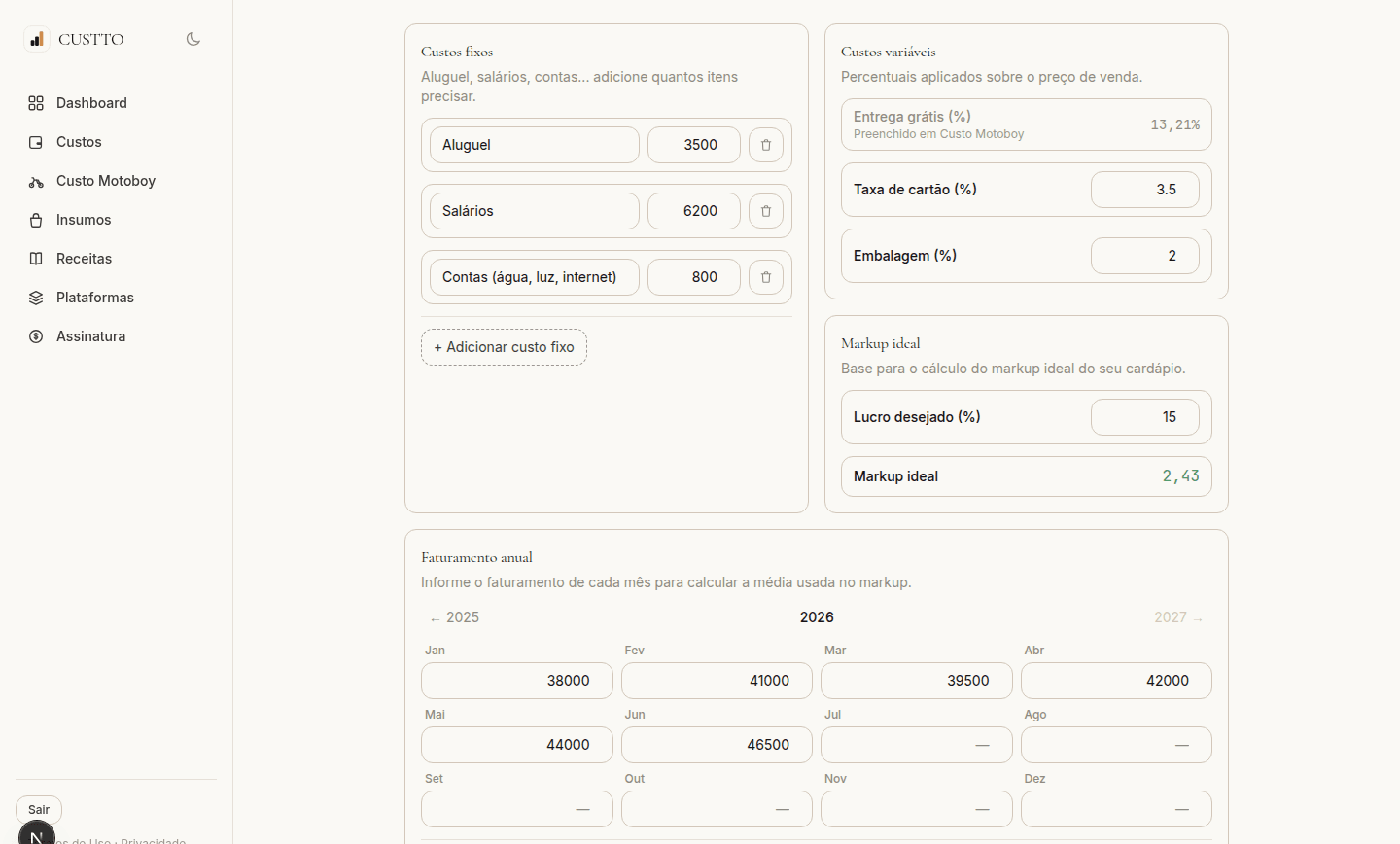The height and width of the screenshot is (844, 1400).
Task: Click the Preenchido em Custo Motoboy note
Action: coord(938,134)
